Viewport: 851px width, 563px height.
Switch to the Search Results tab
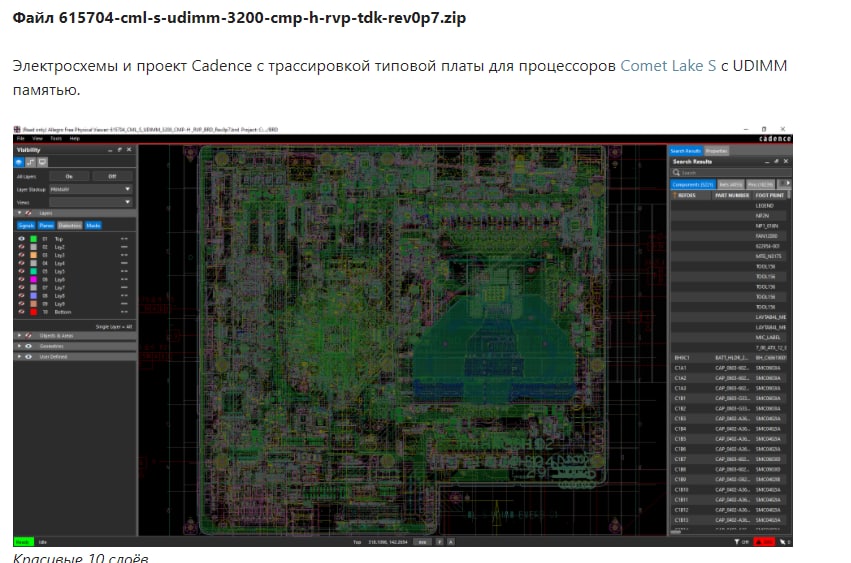686,151
